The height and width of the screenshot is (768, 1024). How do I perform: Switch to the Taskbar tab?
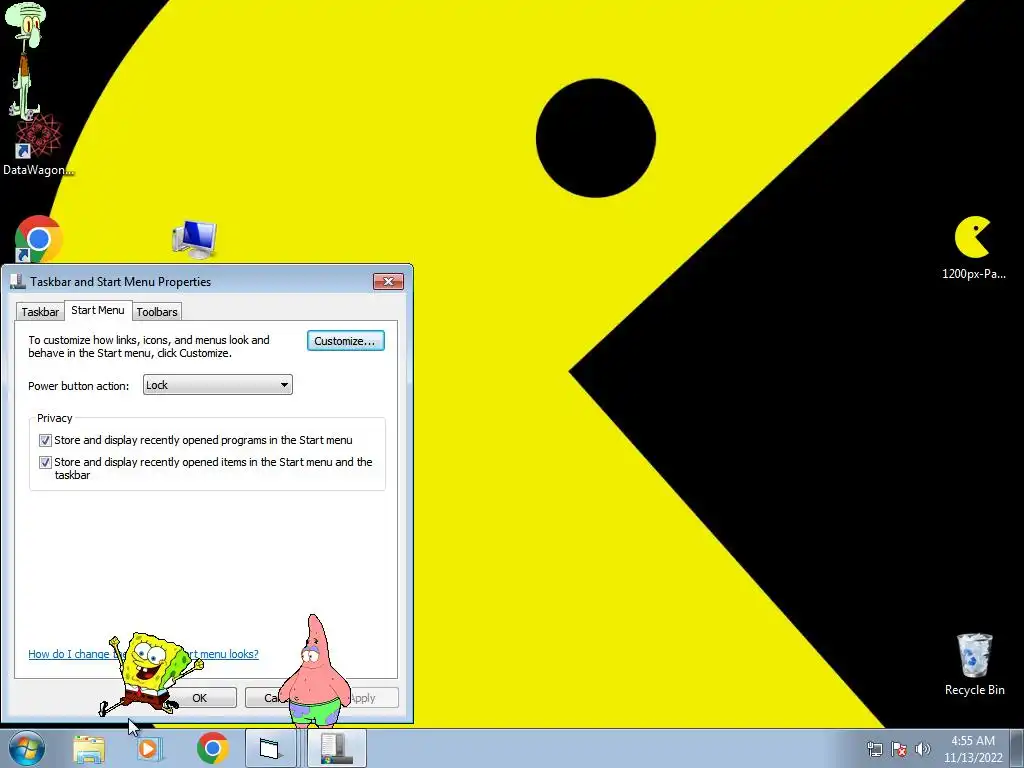coord(40,312)
